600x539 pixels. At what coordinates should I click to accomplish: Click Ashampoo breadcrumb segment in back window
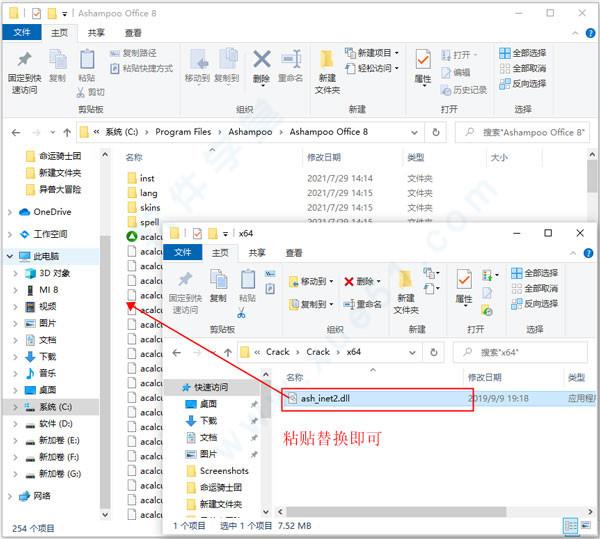tap(250, 132)
